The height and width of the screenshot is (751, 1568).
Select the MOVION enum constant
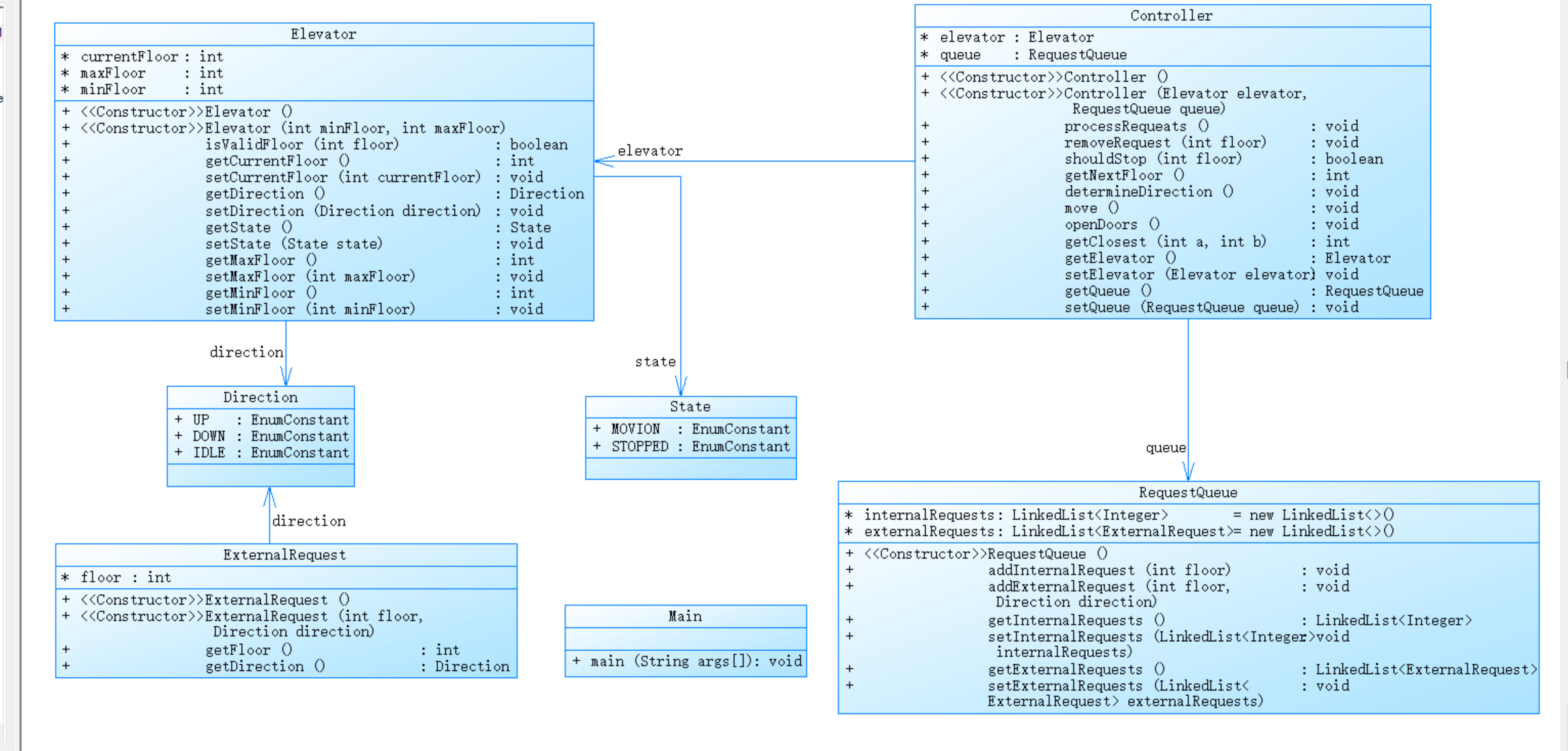(635, 429)
